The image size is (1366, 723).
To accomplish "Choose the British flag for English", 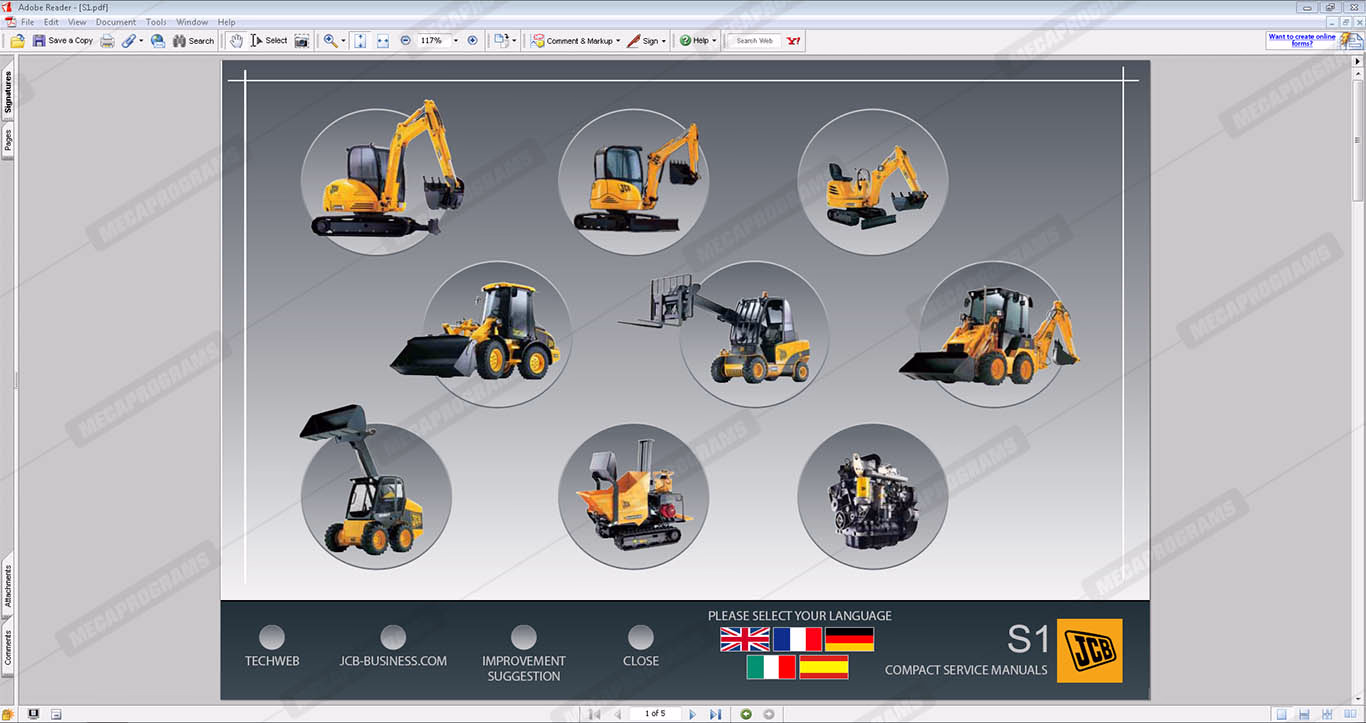I will pos(745,640).
